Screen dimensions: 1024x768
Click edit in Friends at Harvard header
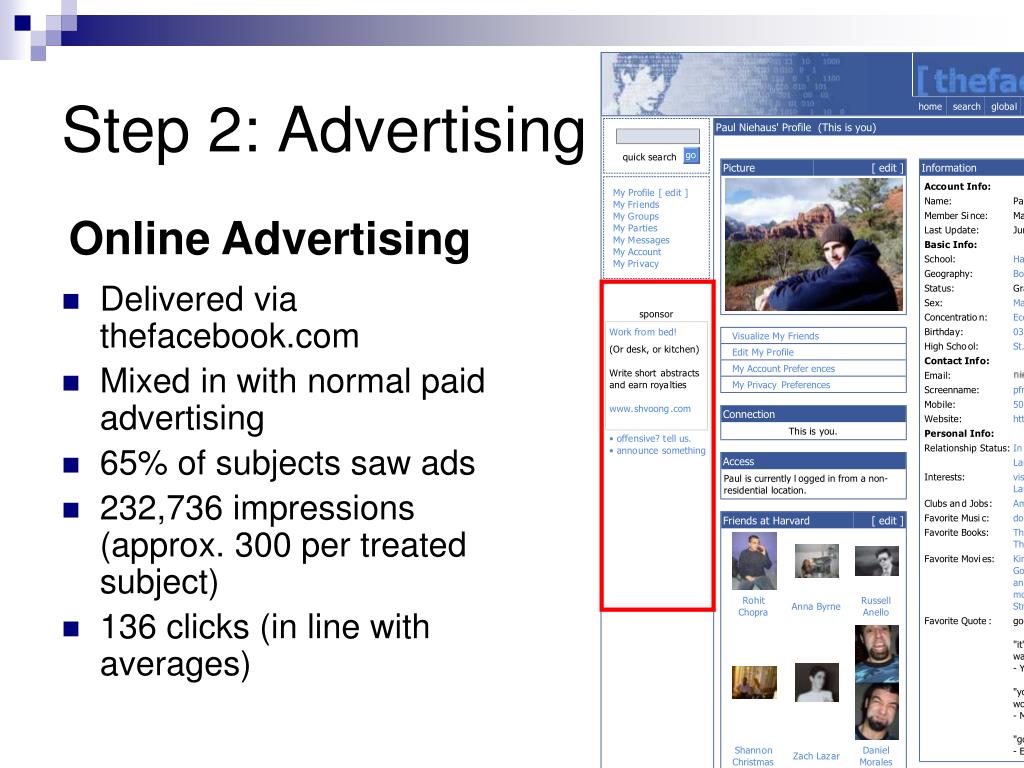888,520
